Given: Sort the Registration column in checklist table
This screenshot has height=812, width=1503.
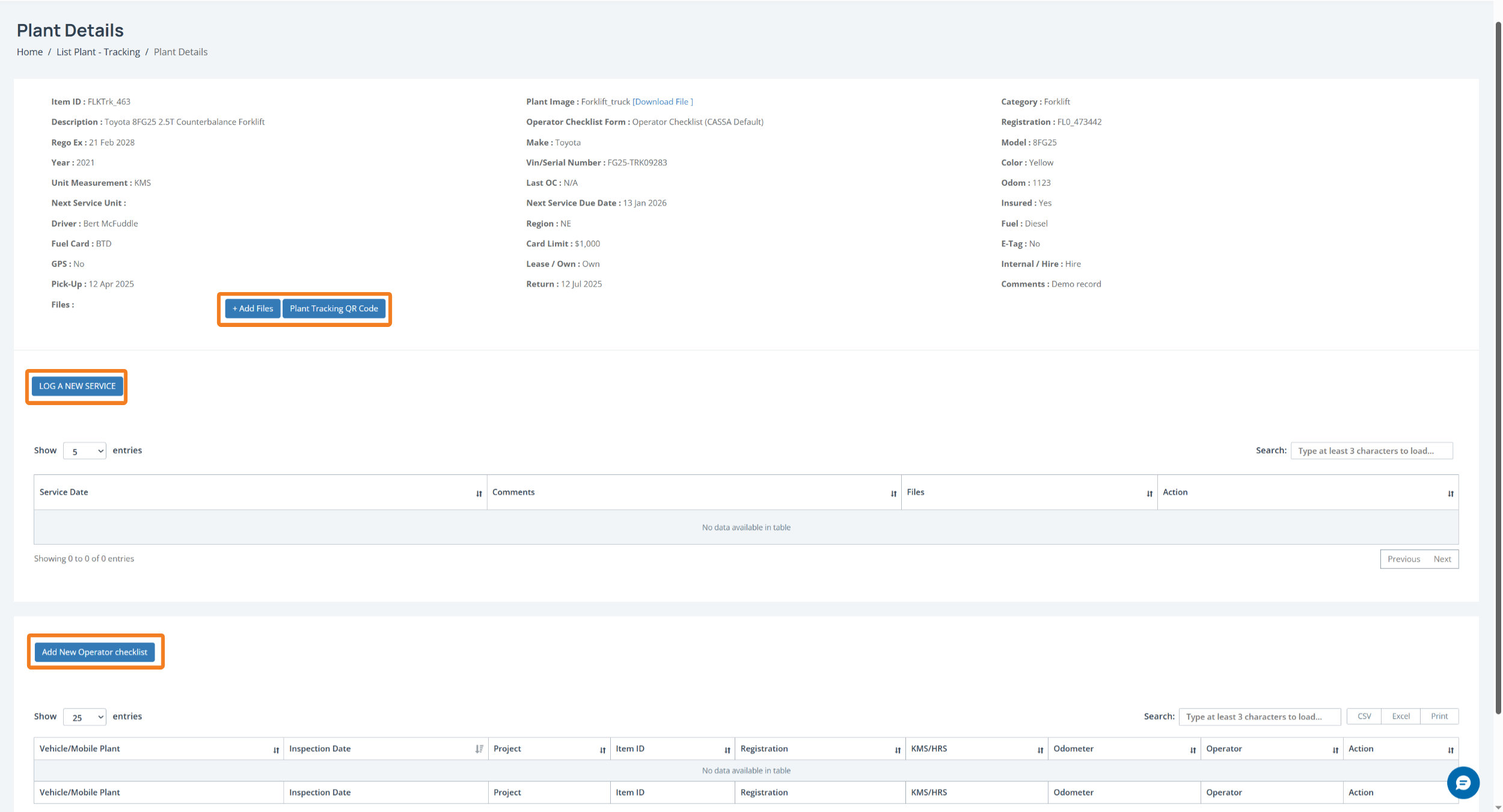Looking at the screenshot, I should [x=897, y=750].
